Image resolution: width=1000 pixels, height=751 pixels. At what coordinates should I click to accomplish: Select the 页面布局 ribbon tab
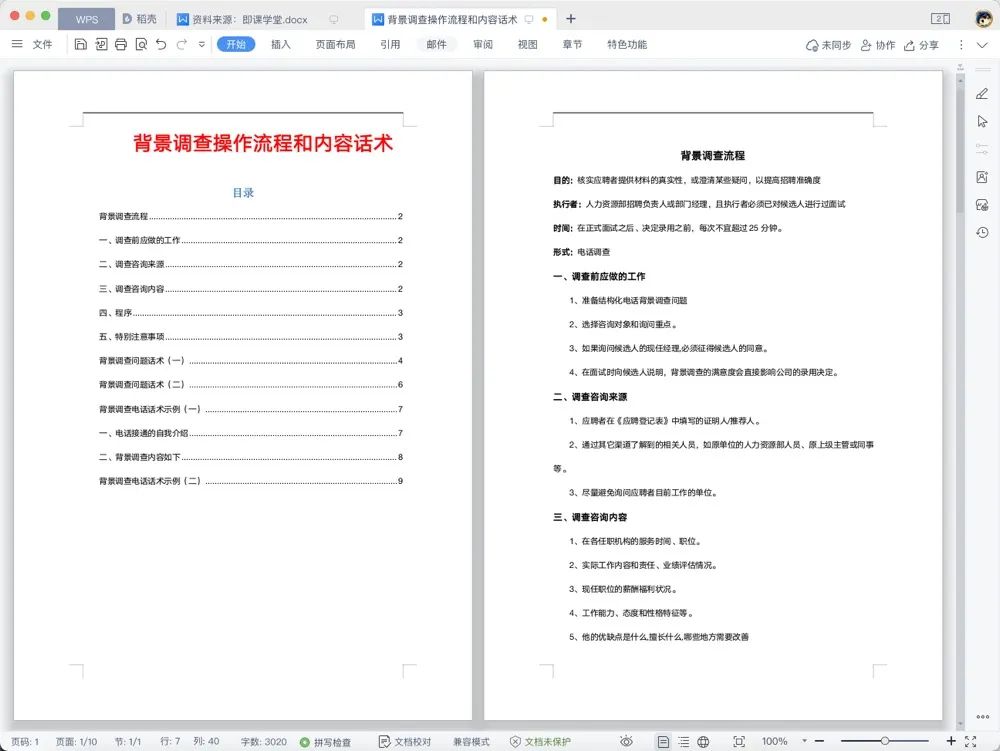click(335, 44)
